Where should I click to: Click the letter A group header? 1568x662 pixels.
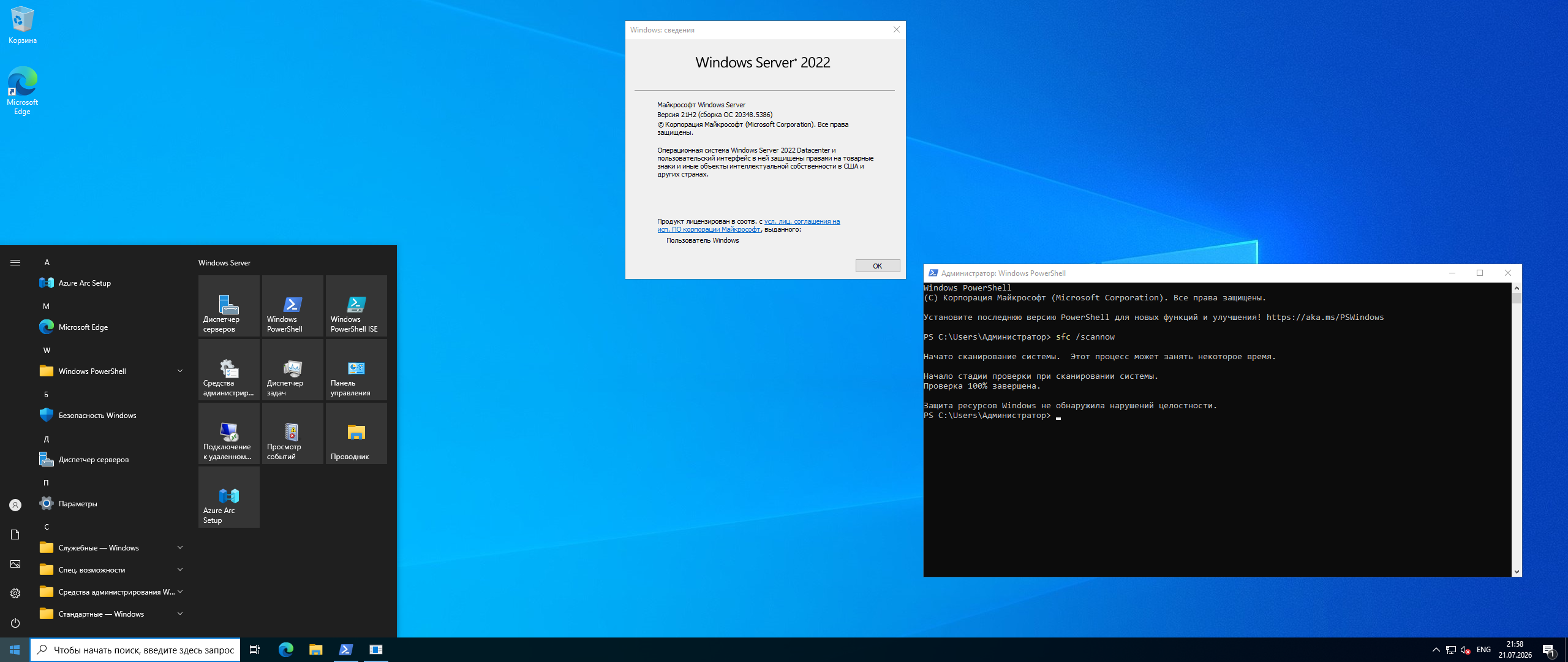coord(47,262)
